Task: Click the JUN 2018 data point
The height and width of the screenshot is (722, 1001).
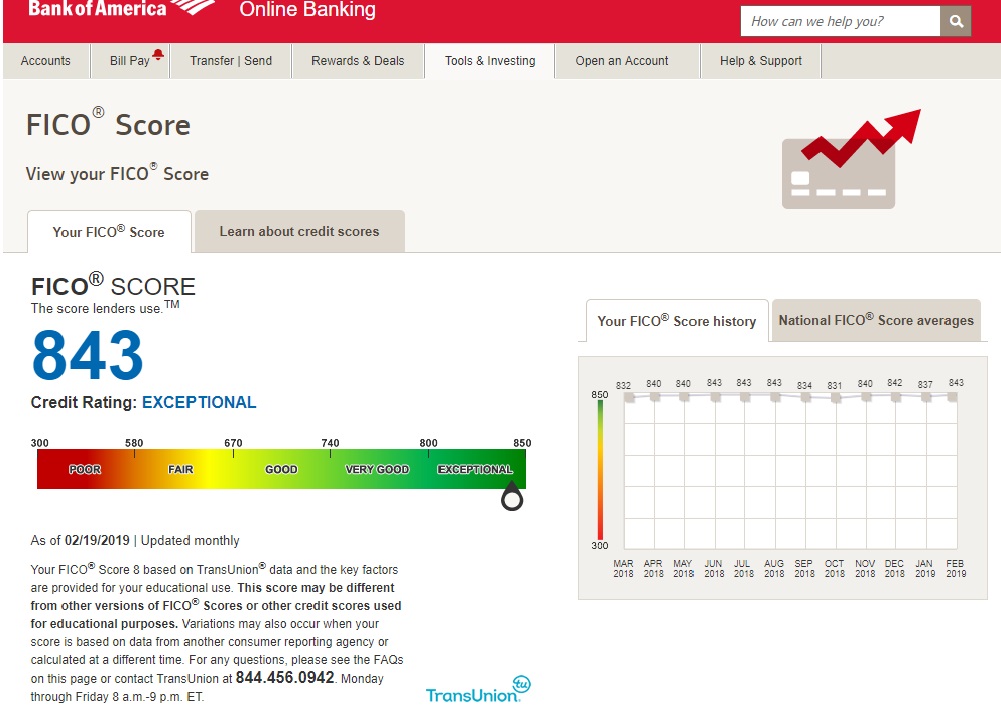Action: click(715, 396)
